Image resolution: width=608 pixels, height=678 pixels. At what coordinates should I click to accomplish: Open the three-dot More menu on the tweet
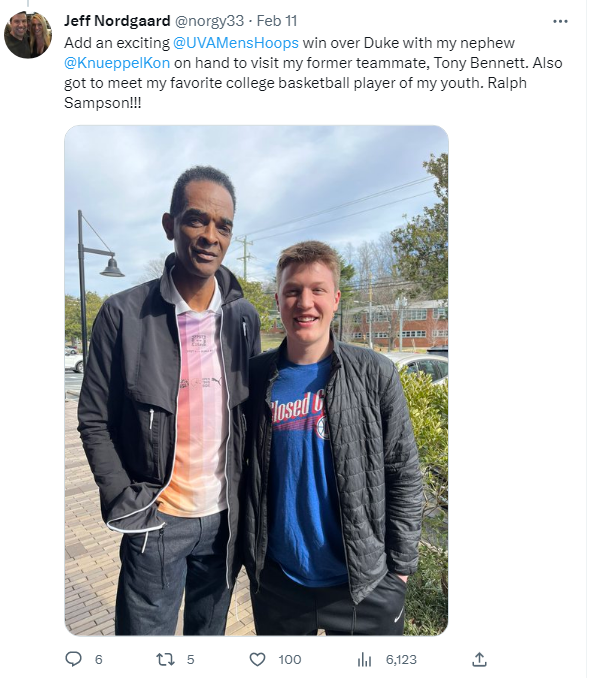point(560,21)
